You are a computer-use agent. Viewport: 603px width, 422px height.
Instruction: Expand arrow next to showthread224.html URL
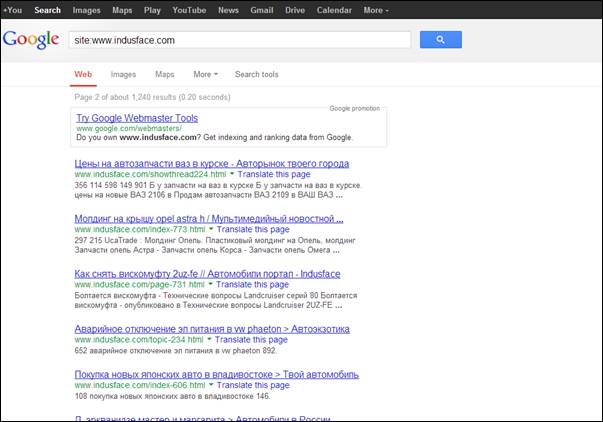coord(232,174)
